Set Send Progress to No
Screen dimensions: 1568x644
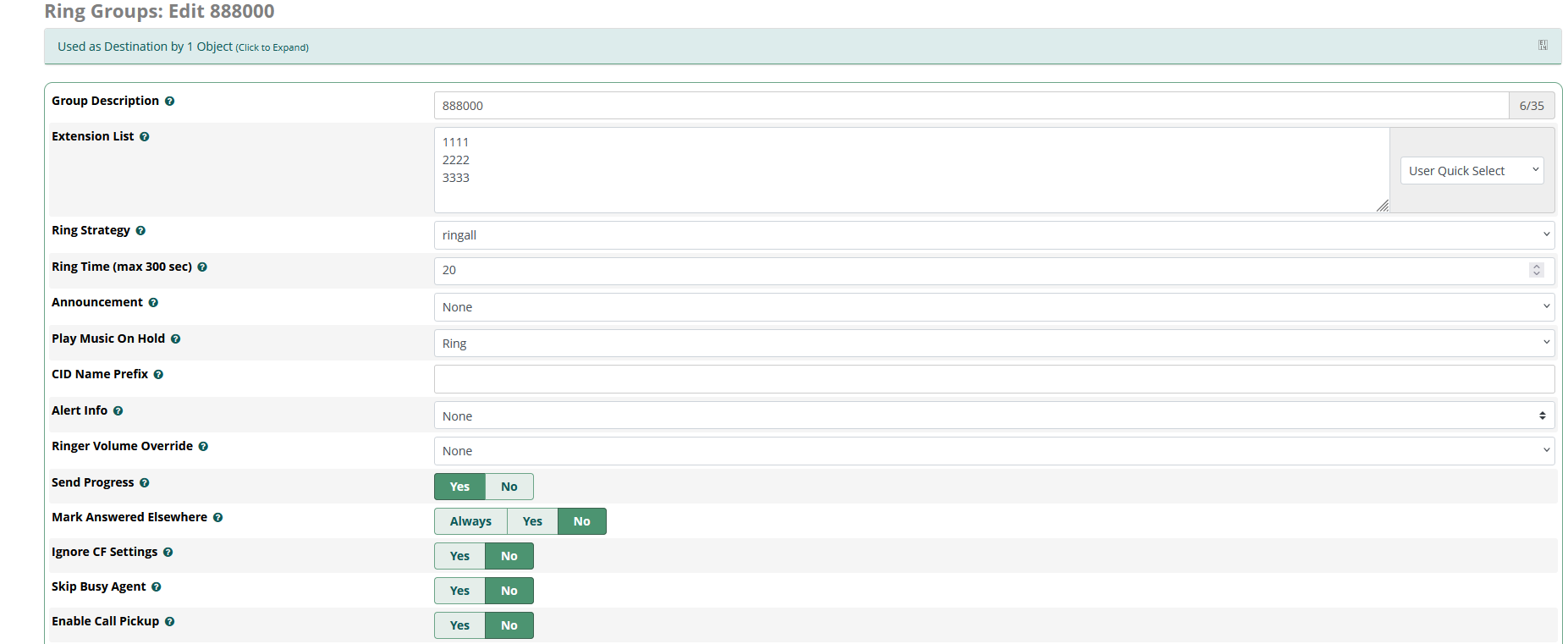pos(509,487)
